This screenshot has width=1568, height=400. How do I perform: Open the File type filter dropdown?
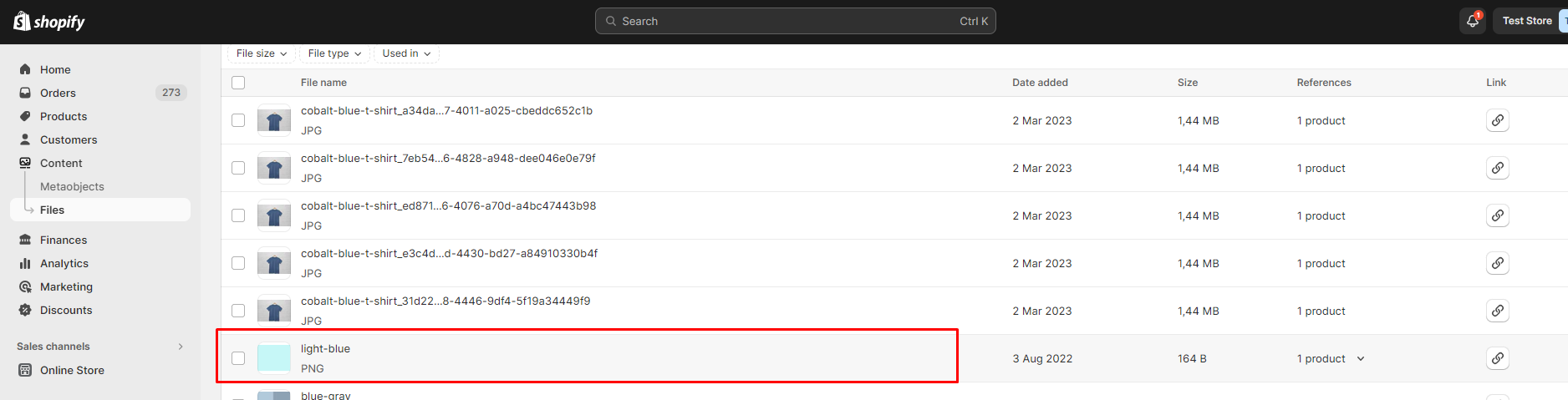point(334,53)
